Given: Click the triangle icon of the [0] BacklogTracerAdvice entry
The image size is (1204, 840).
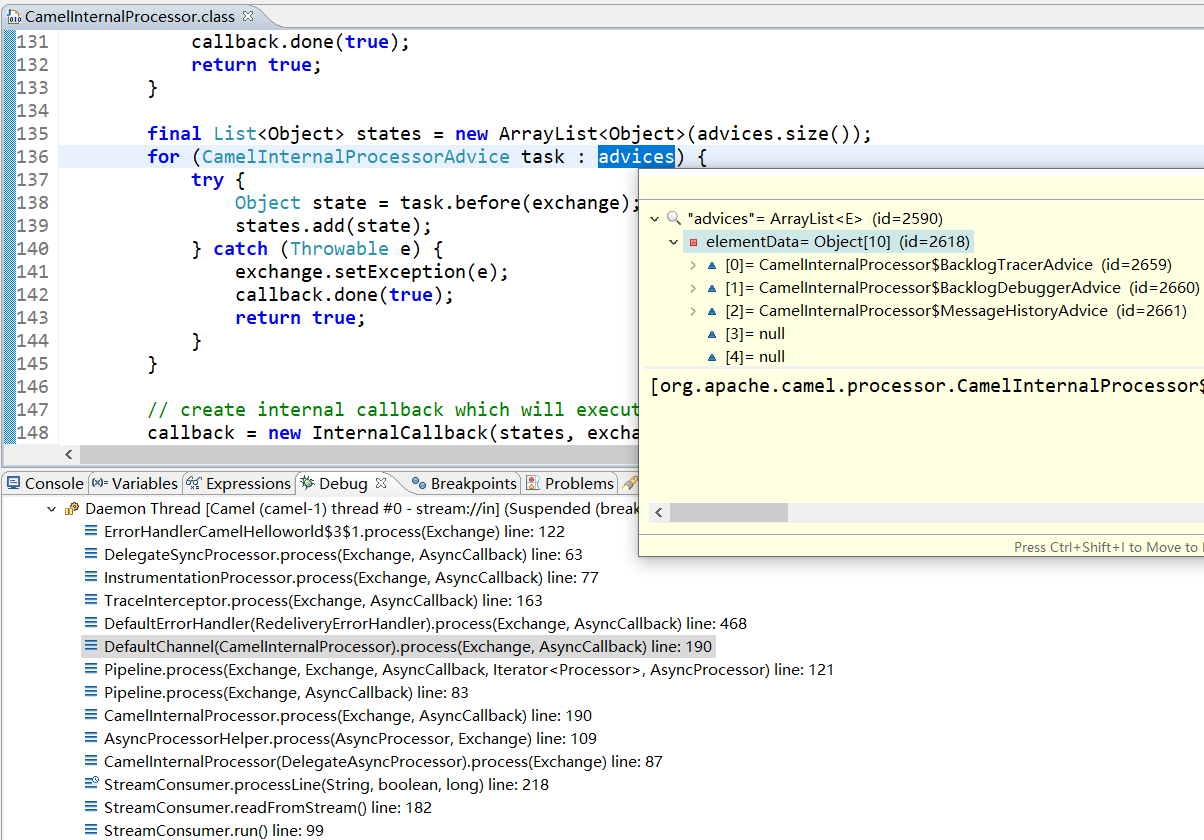Looking at the screenshot, I should [712, 265].
